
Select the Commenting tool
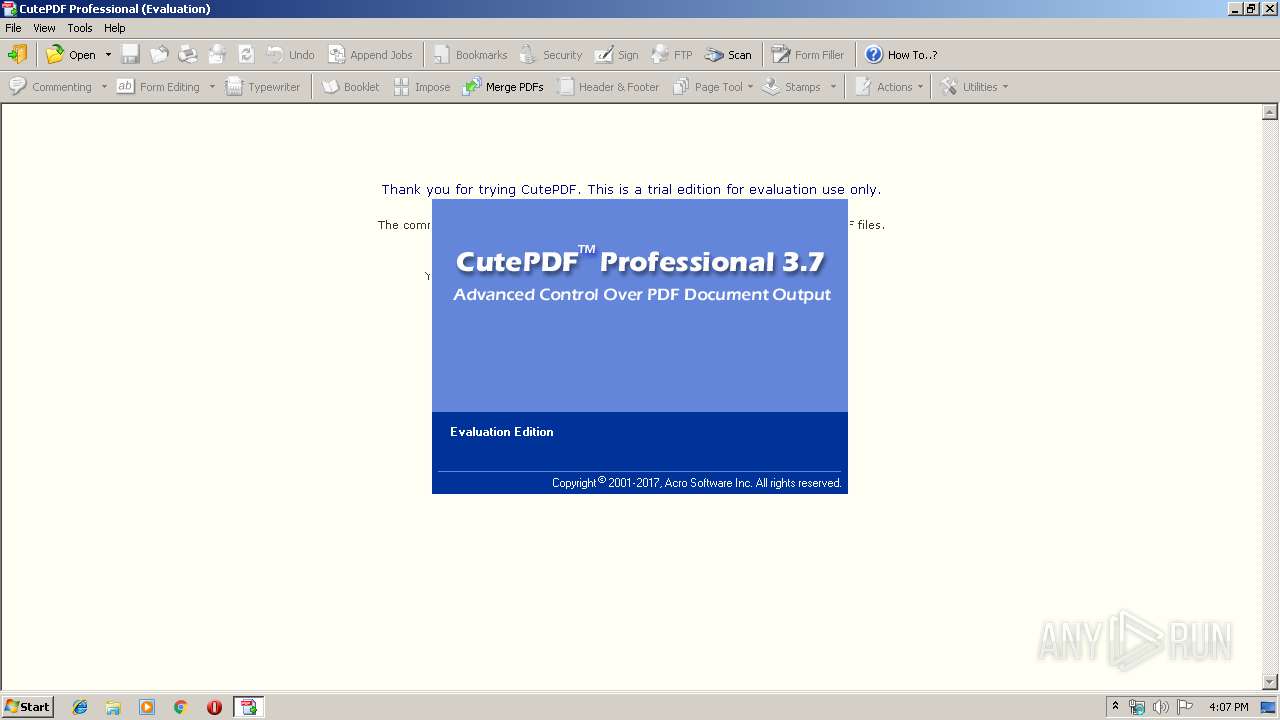(x=50, y=87)
